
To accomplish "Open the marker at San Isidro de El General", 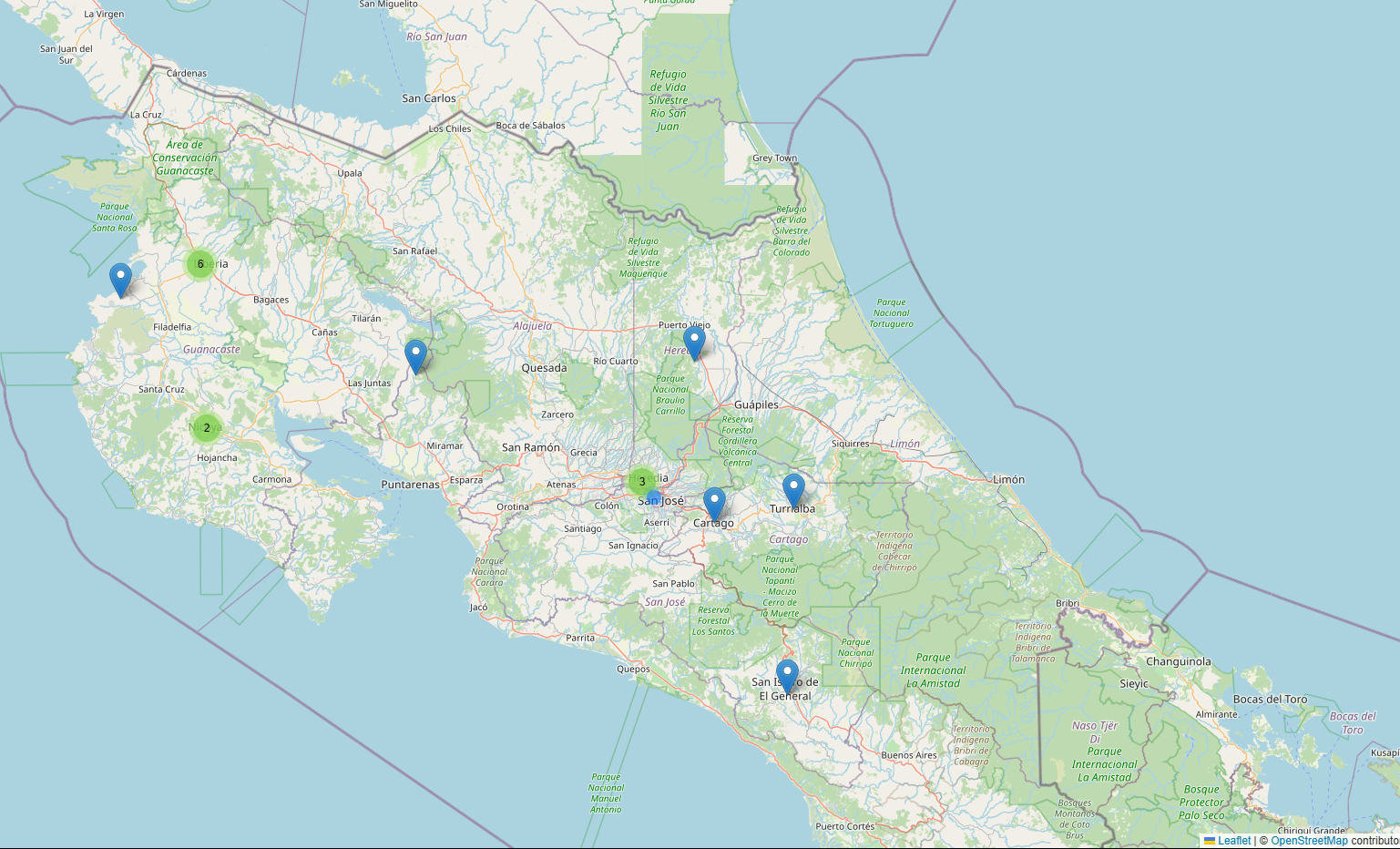I will (x=787, y=676).
